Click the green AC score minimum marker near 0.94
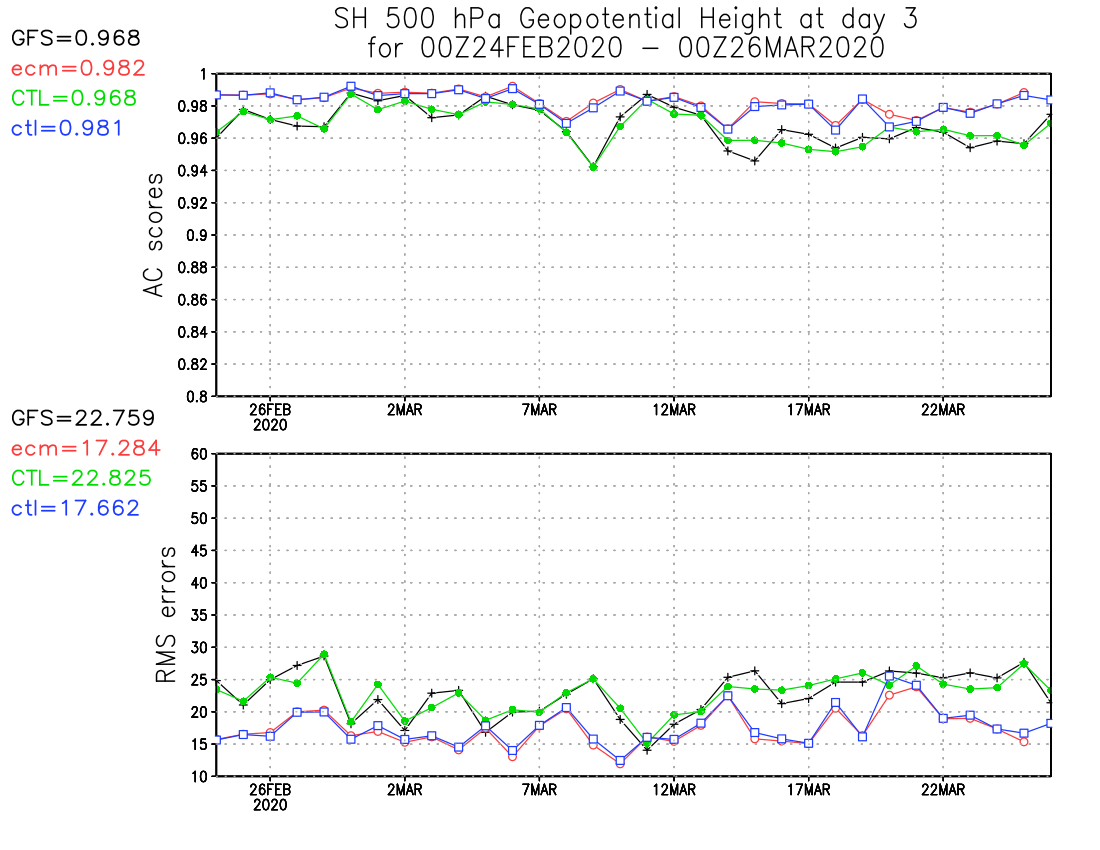1100x850 pixels. 593,167
